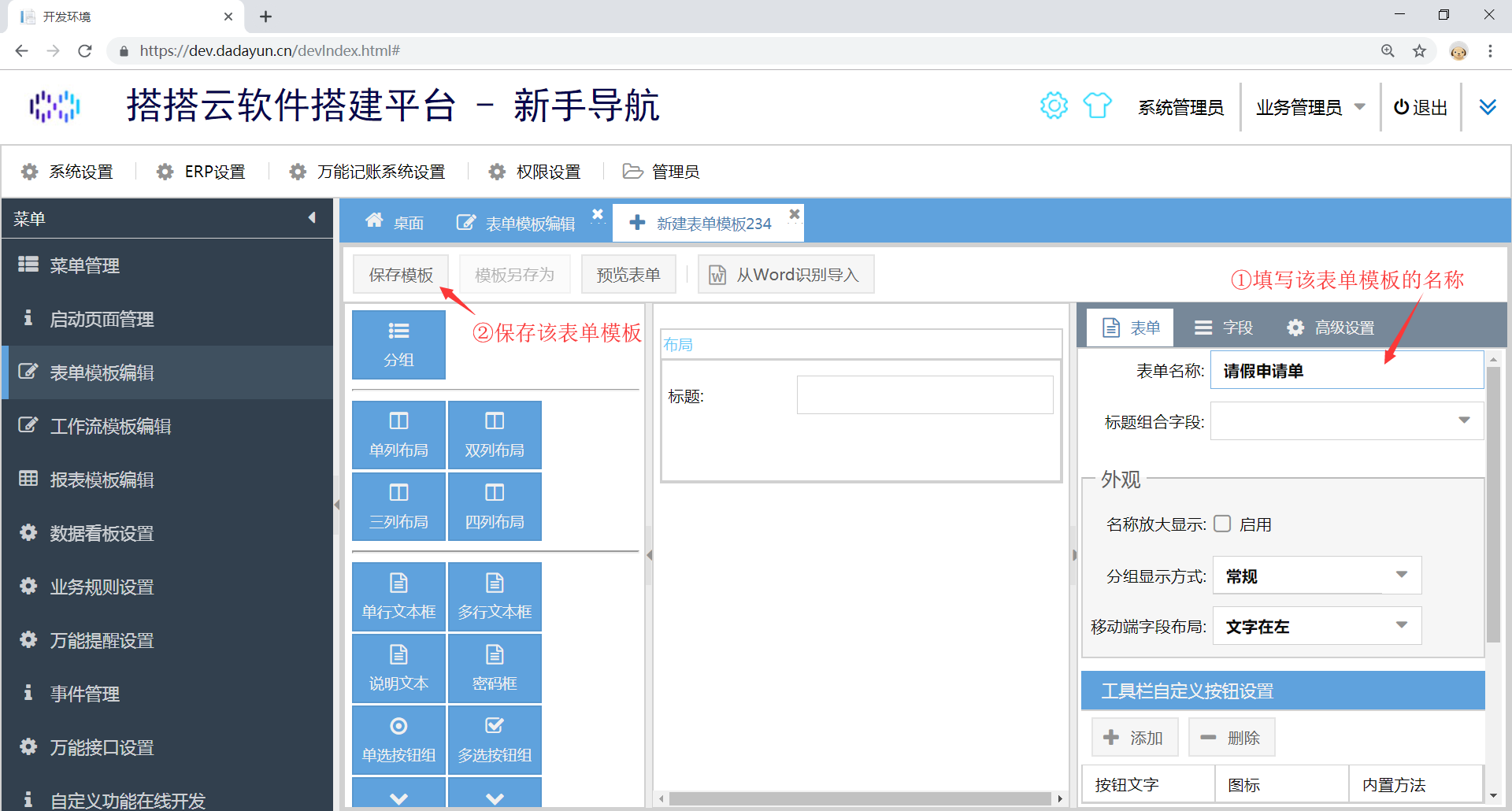
Task: Switch to the 桌面 tab
Action: pyautogui.click(x=395, y=223)
